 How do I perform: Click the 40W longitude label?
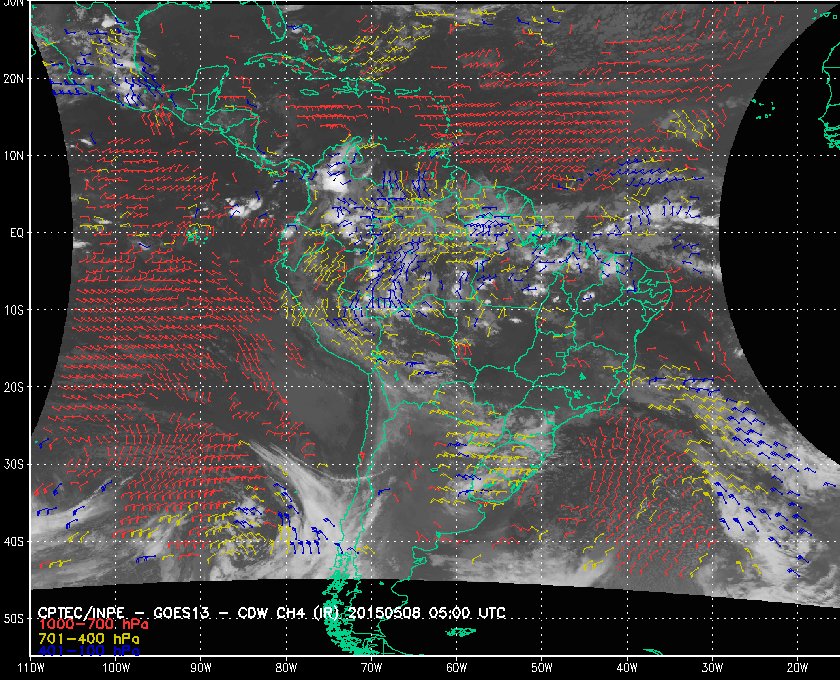(x=627, y=668)
